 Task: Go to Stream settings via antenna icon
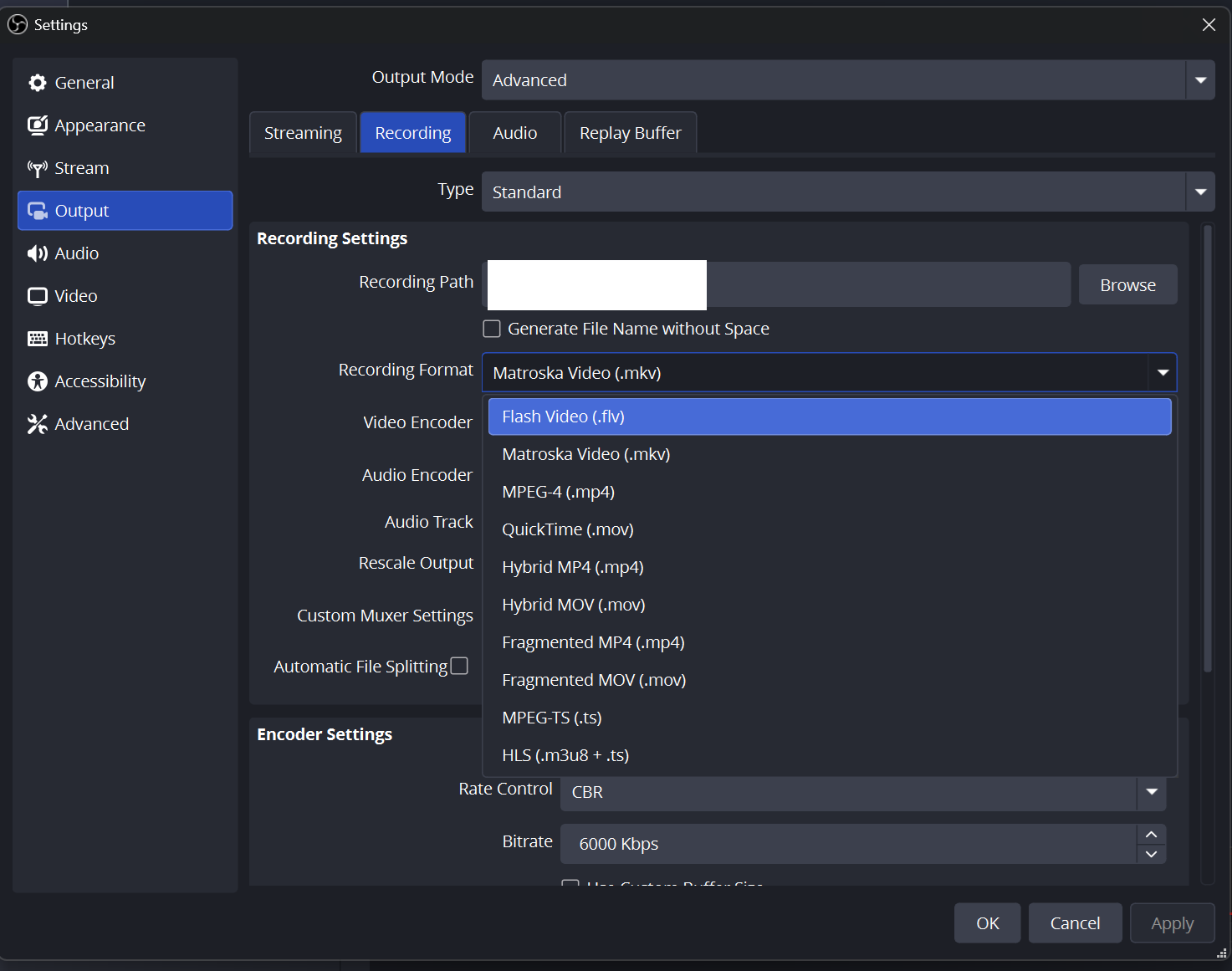coord(38,168)
